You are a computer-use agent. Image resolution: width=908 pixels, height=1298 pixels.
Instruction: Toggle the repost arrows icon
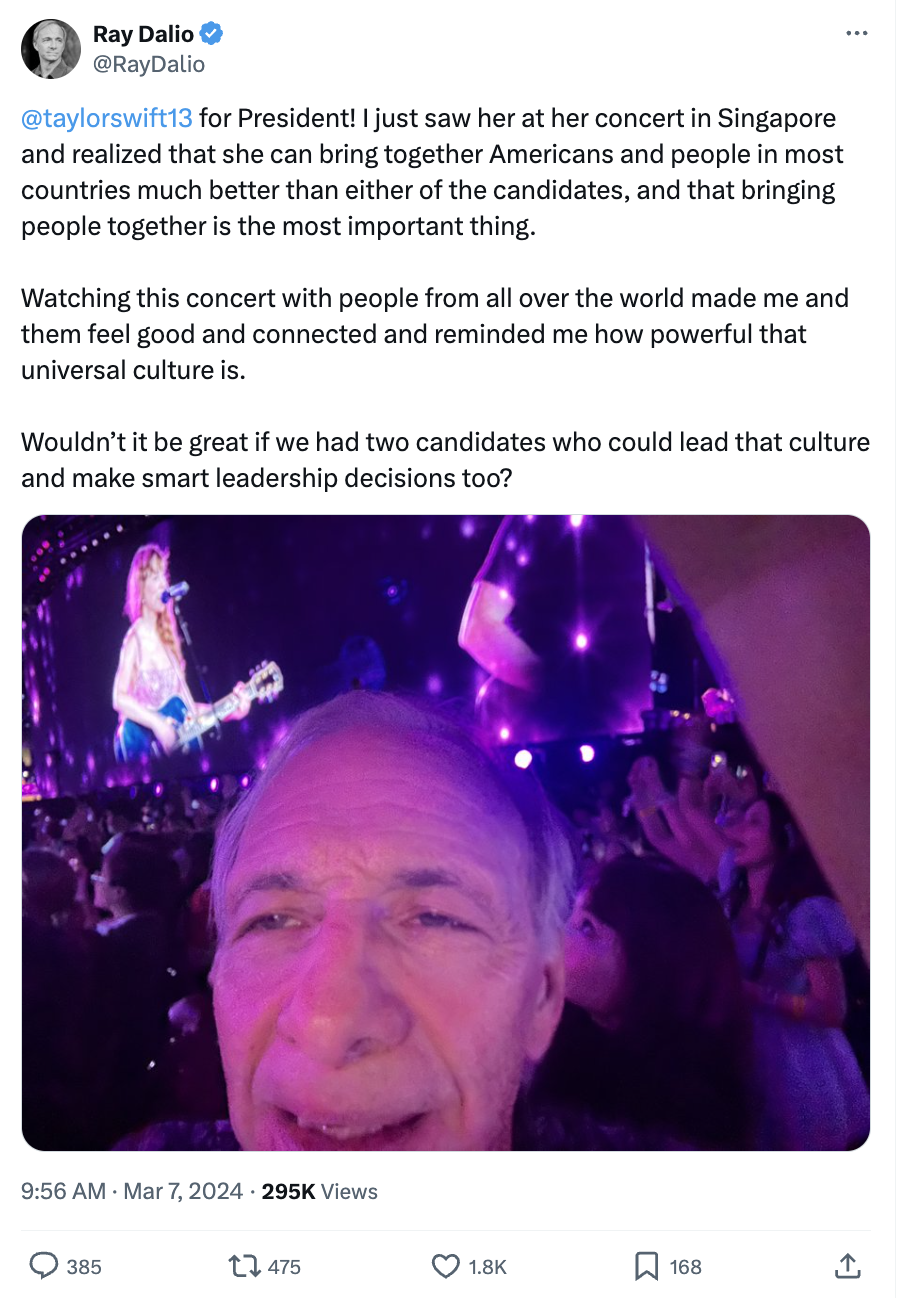tap(244, 1267)
